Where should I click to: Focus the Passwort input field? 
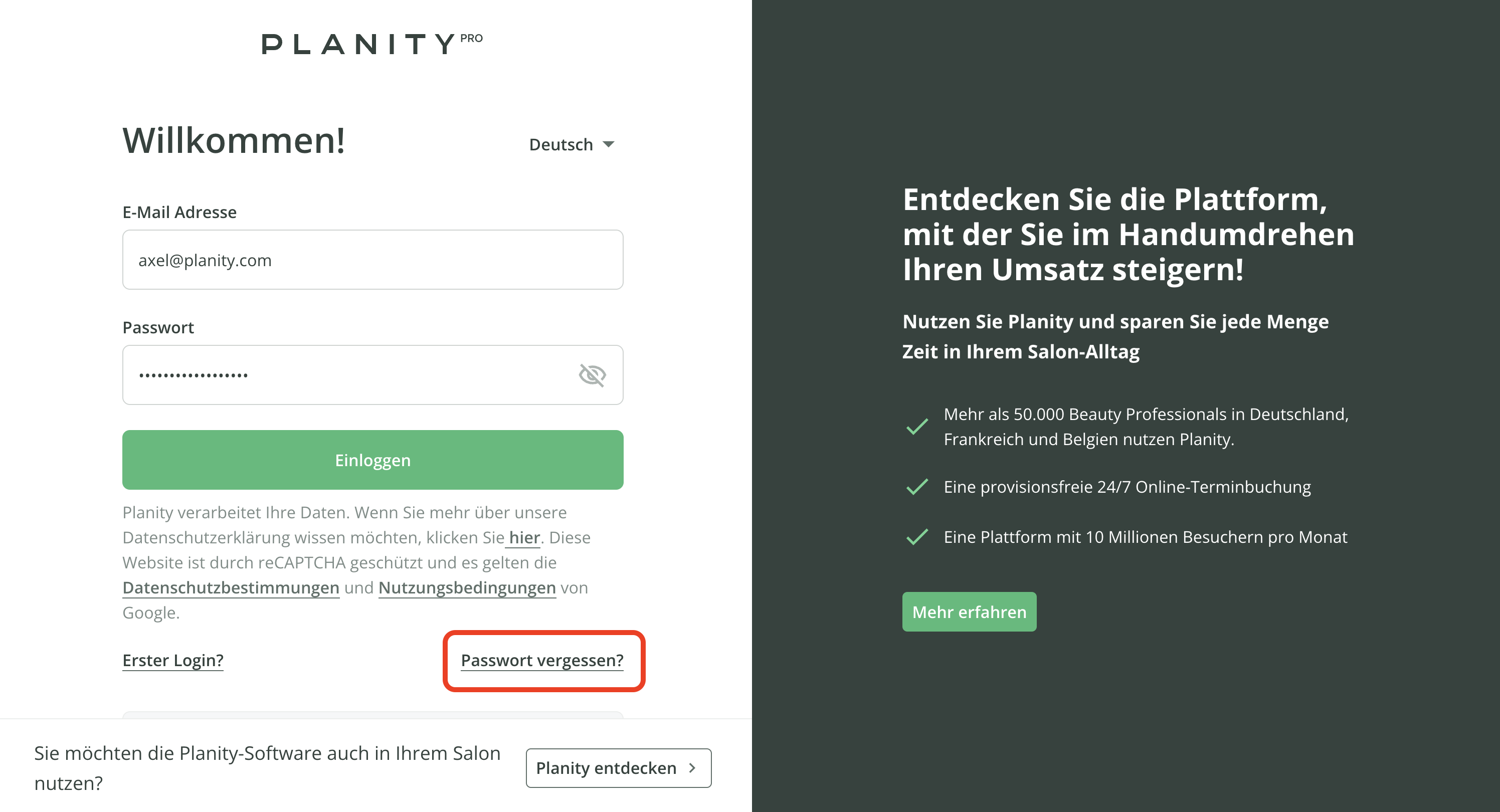pyautogui.click(x=349, y=375)
